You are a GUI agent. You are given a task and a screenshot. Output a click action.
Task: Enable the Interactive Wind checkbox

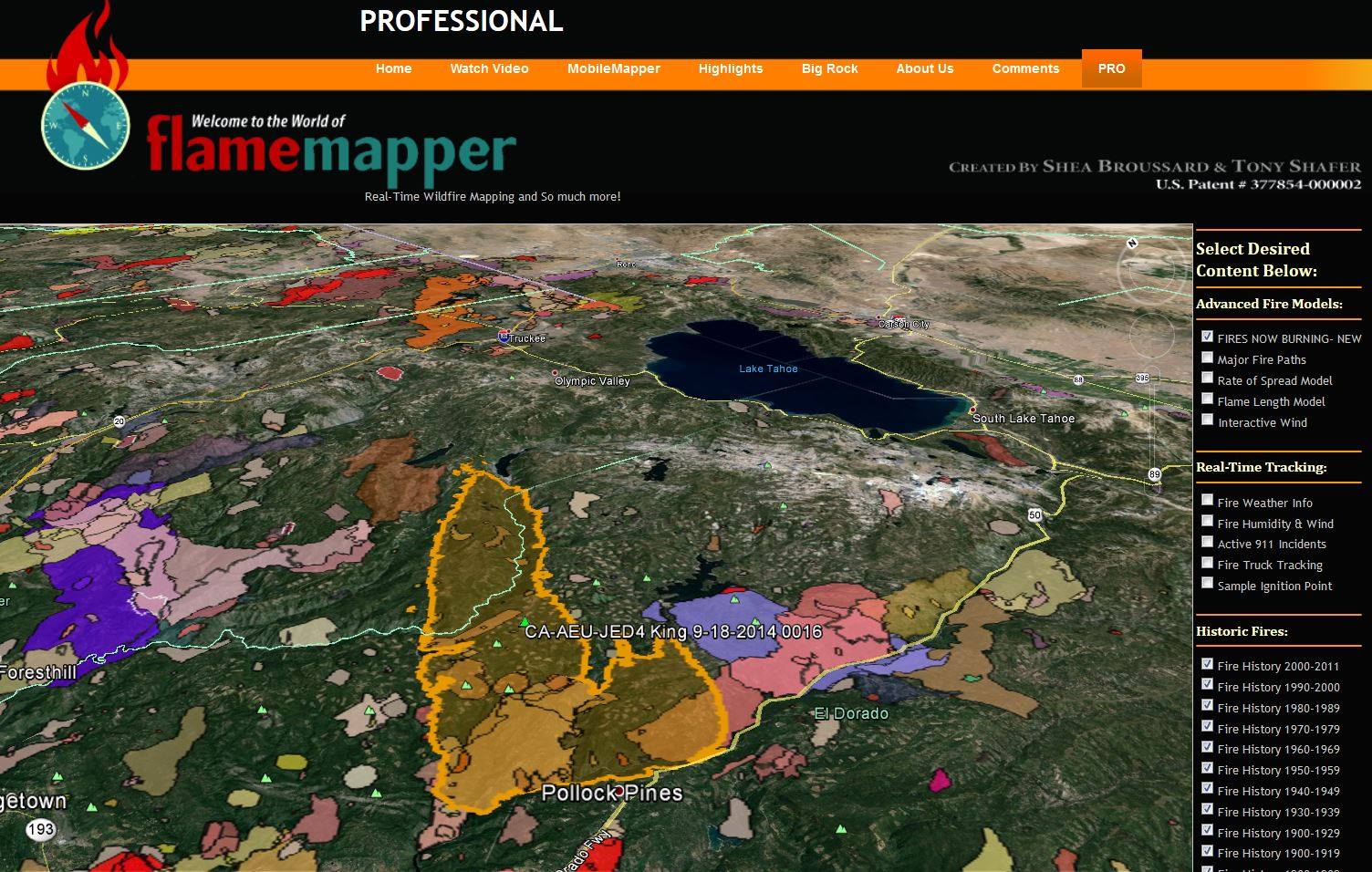click(1207, 420)
